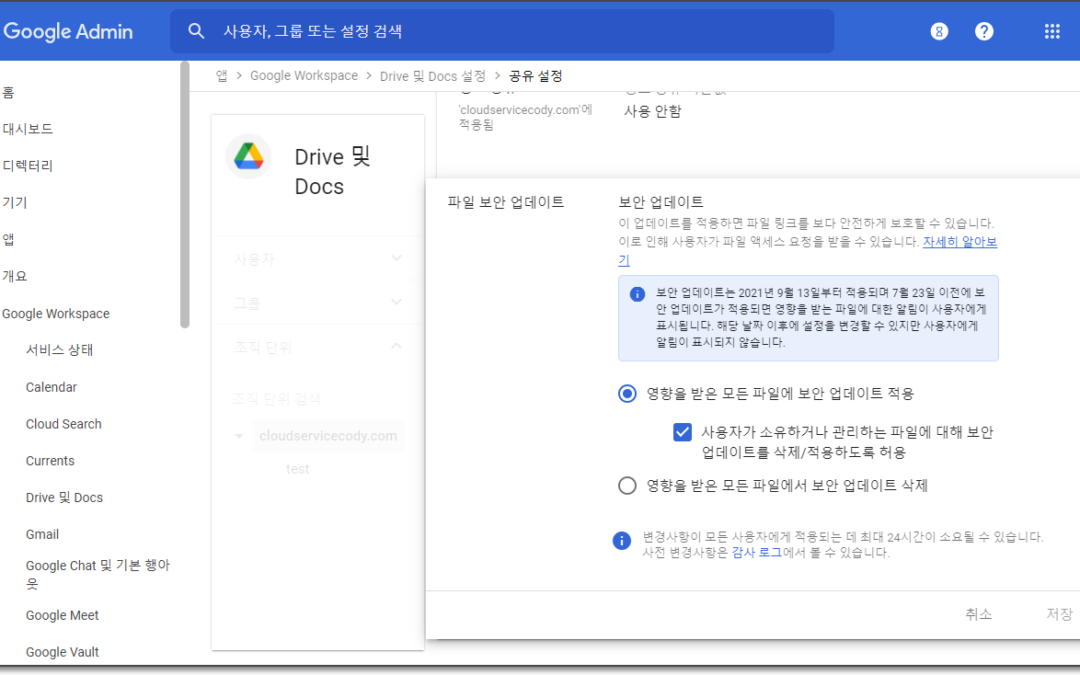Screen dimensions: 1080x675
Task: Open Currents in the sidebar
Action: [x=50, y=461]
